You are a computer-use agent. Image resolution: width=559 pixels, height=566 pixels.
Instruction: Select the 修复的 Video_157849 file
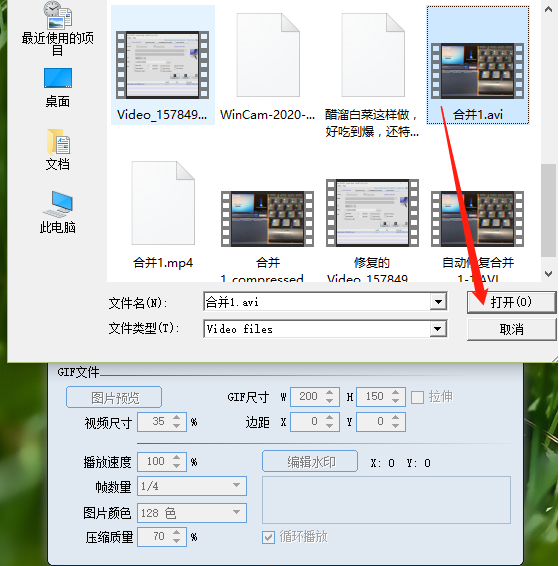tap(372, 213)
